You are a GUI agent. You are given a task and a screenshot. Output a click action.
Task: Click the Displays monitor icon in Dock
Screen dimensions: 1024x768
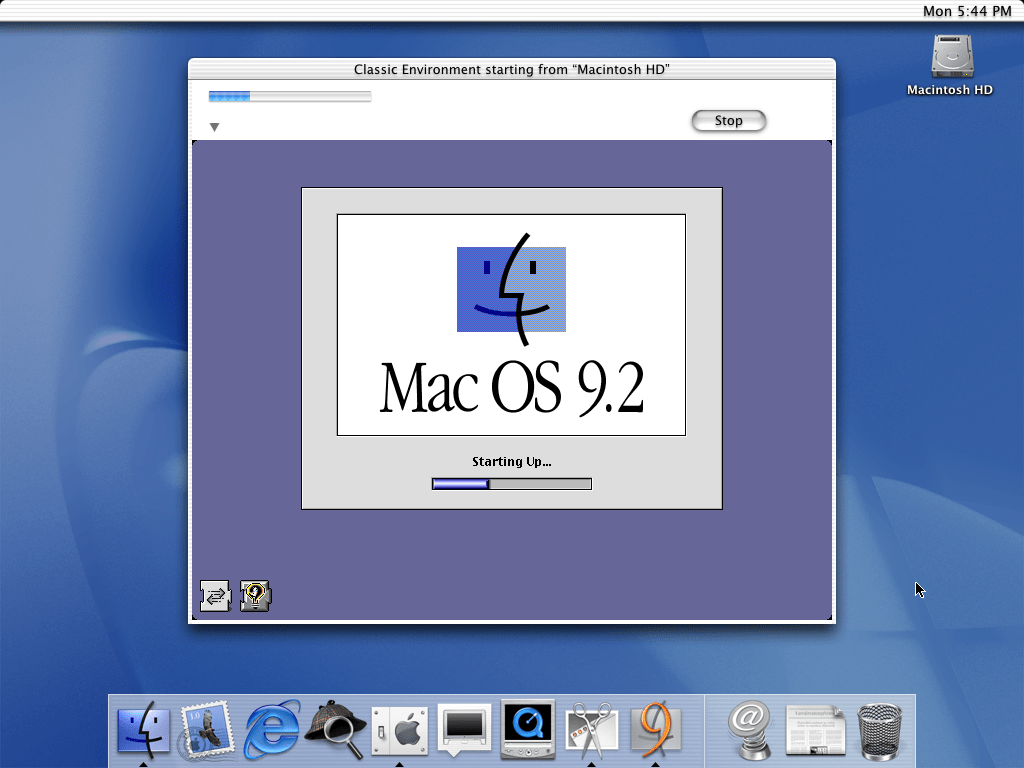click(464, 727)
